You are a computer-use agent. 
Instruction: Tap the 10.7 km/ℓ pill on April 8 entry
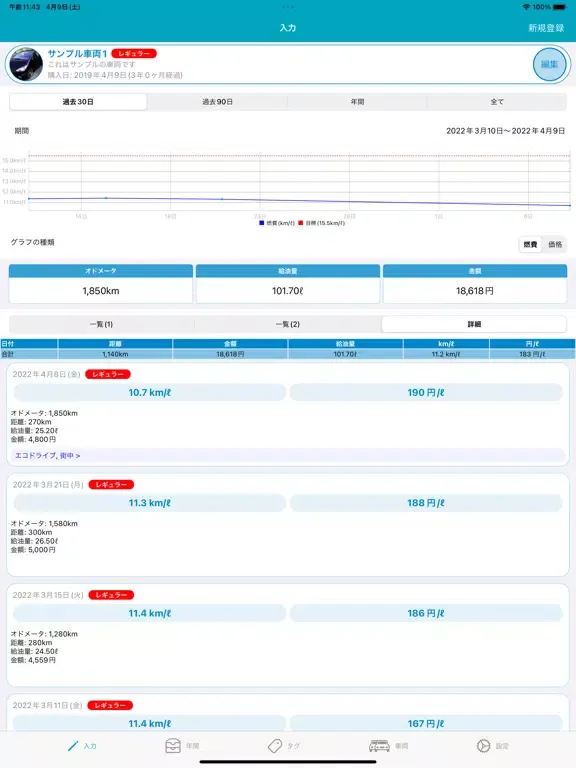point(149,392)
